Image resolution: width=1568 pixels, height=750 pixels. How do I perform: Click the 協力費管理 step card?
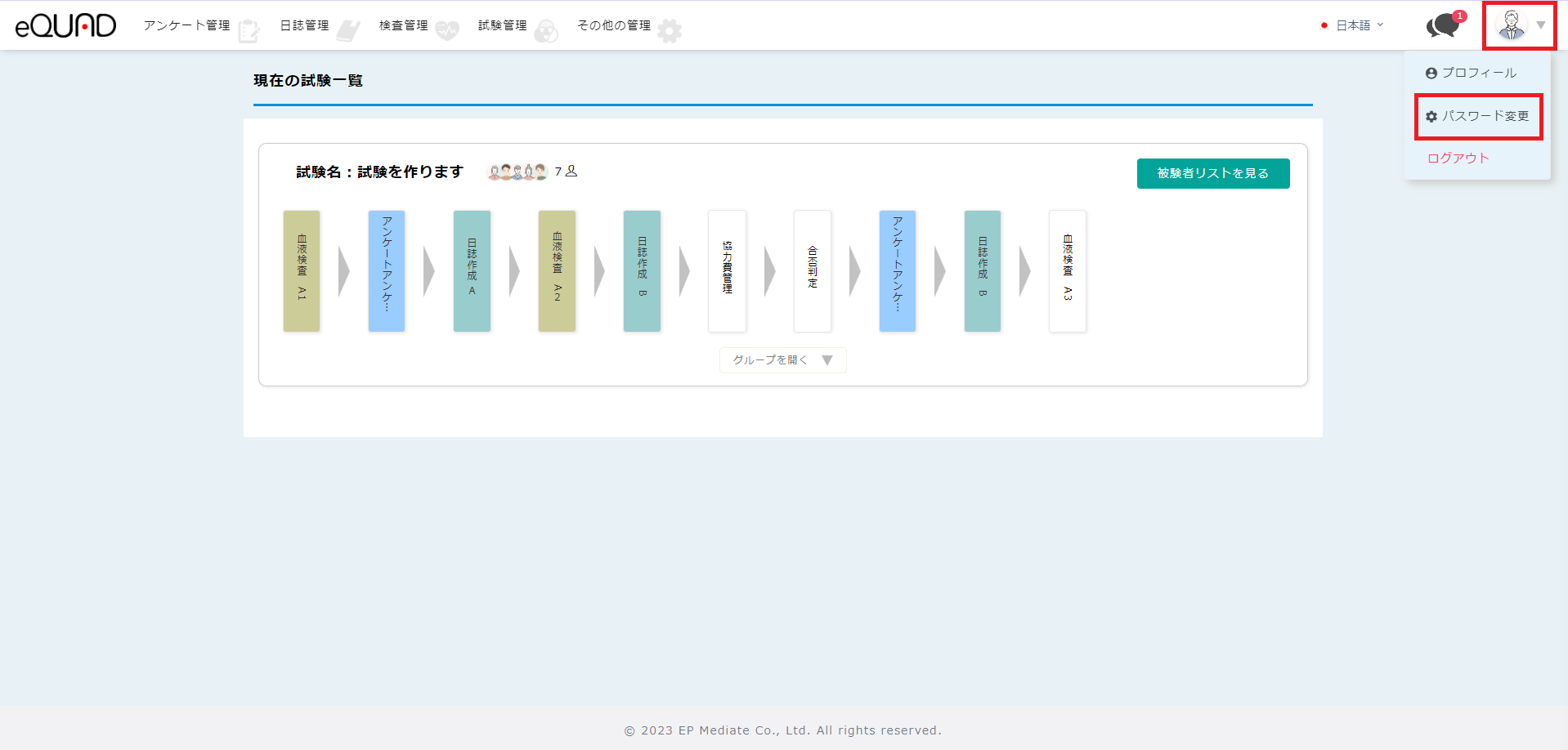click(727, 271)
